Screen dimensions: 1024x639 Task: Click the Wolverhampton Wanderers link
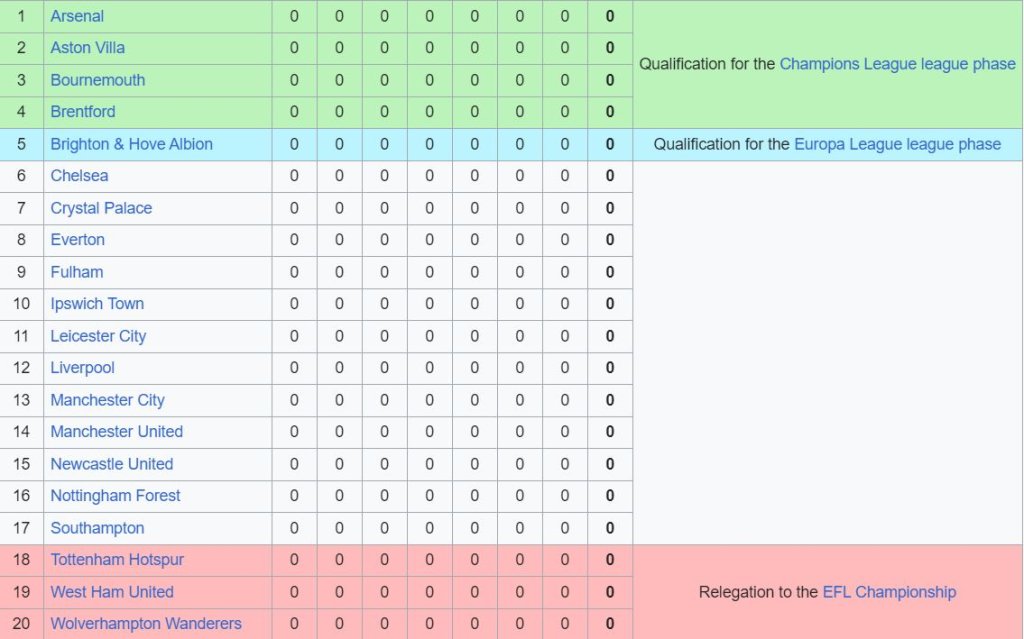pyautogui.click(x=146, y=624)
